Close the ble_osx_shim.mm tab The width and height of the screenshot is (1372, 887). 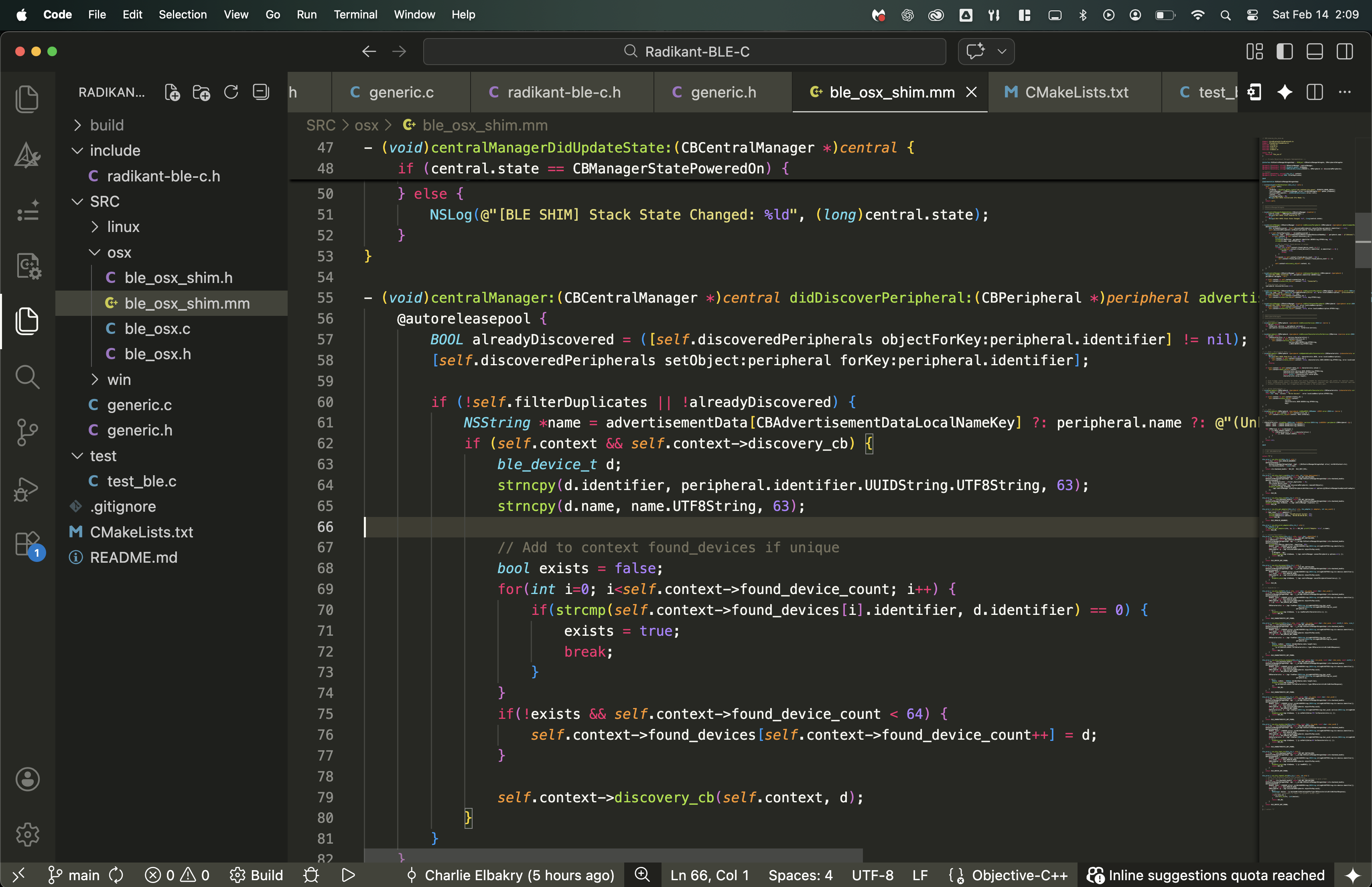pos(971,92)
